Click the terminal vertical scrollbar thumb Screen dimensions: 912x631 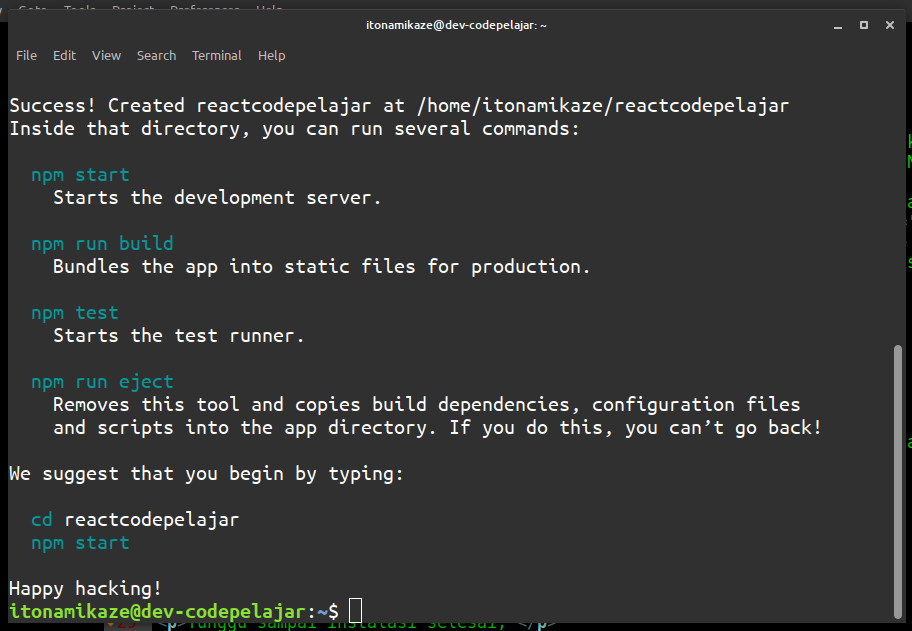(x=898, y=482)
